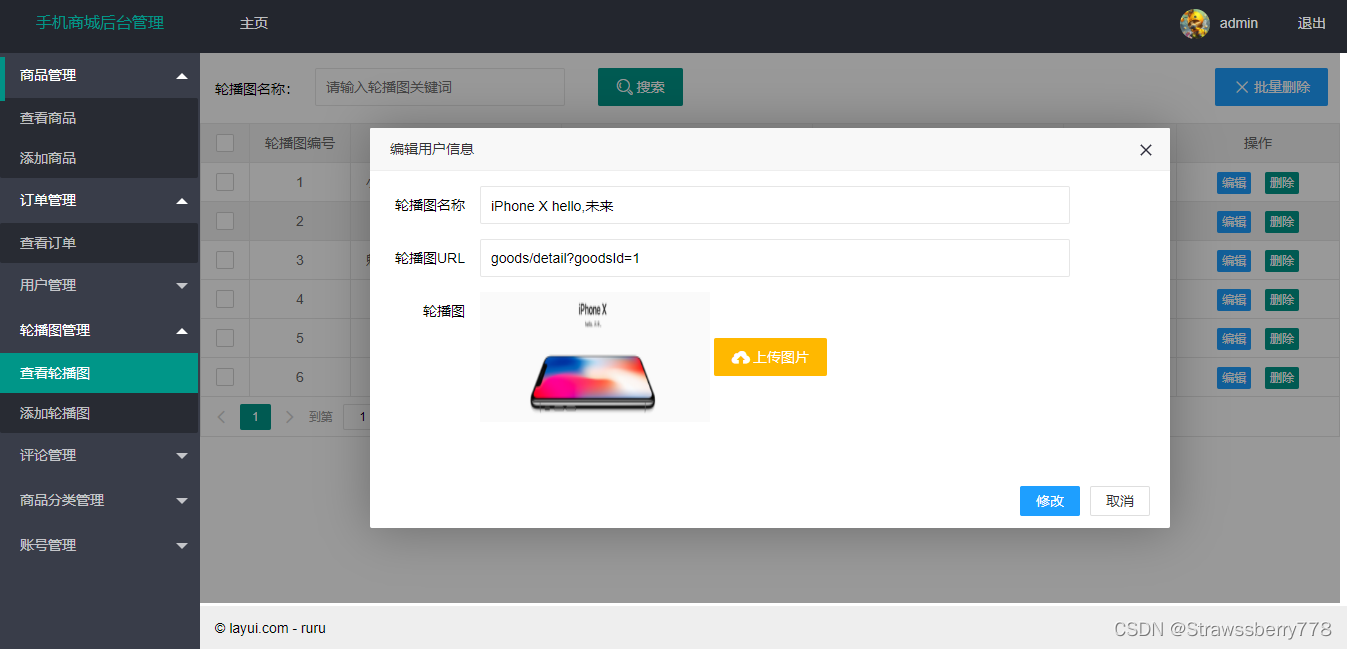The width and height of the screenshot is (1347, 649).
Task: Click 删除 in row 6
Action: coord(1282,378)
